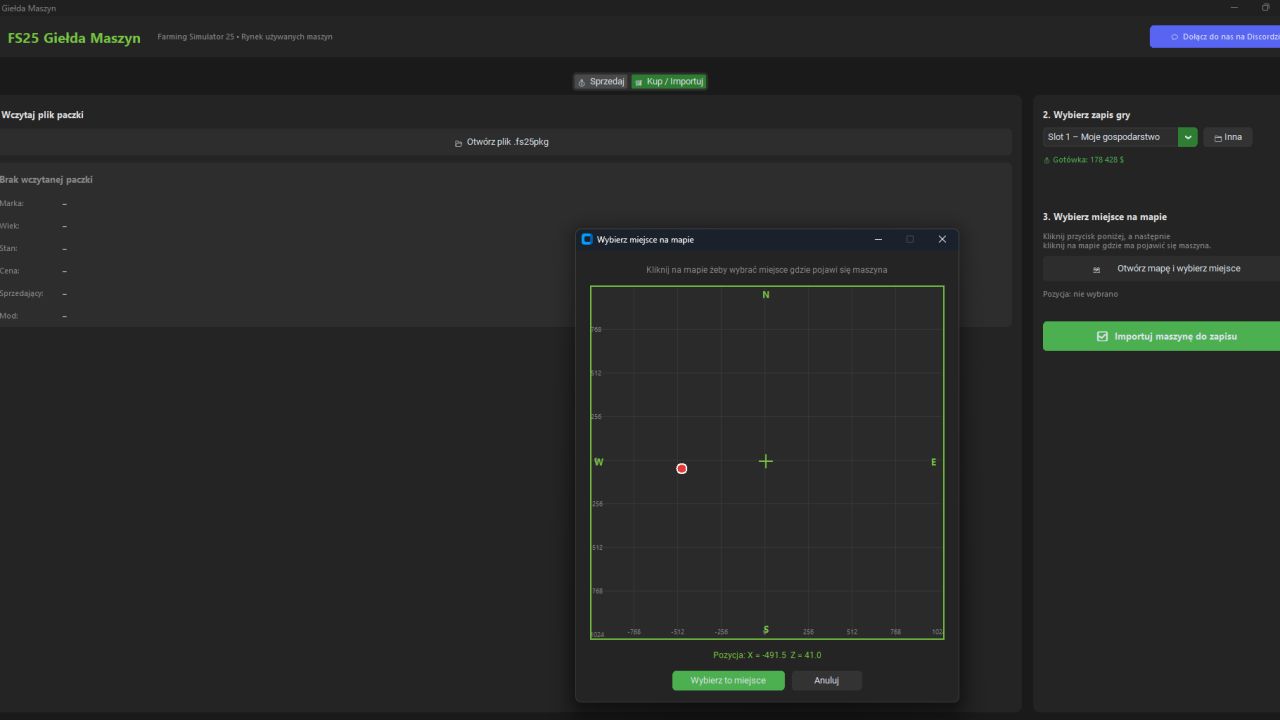Click the folder icon beside Otwórz plik
1280x720 pixels.
(x=459, y=143)
